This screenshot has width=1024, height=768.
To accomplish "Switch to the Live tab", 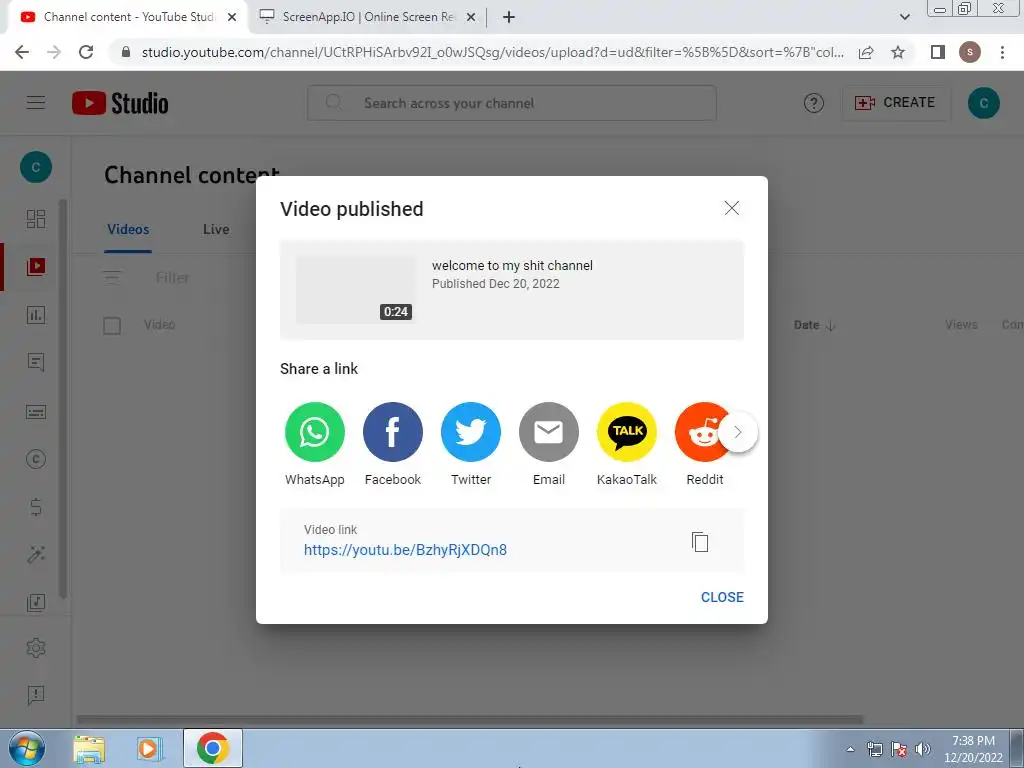I will pos(216,229).
